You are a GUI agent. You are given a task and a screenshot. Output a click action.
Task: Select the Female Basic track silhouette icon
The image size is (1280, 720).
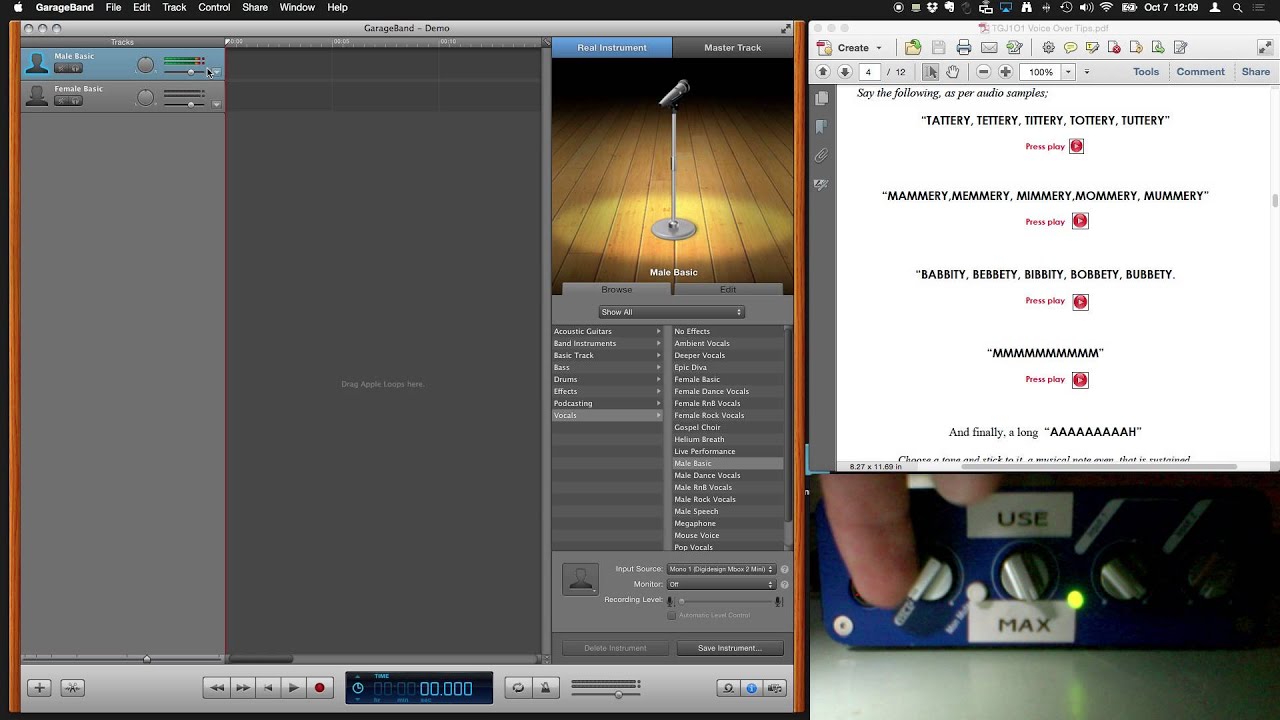coord(37,96)
